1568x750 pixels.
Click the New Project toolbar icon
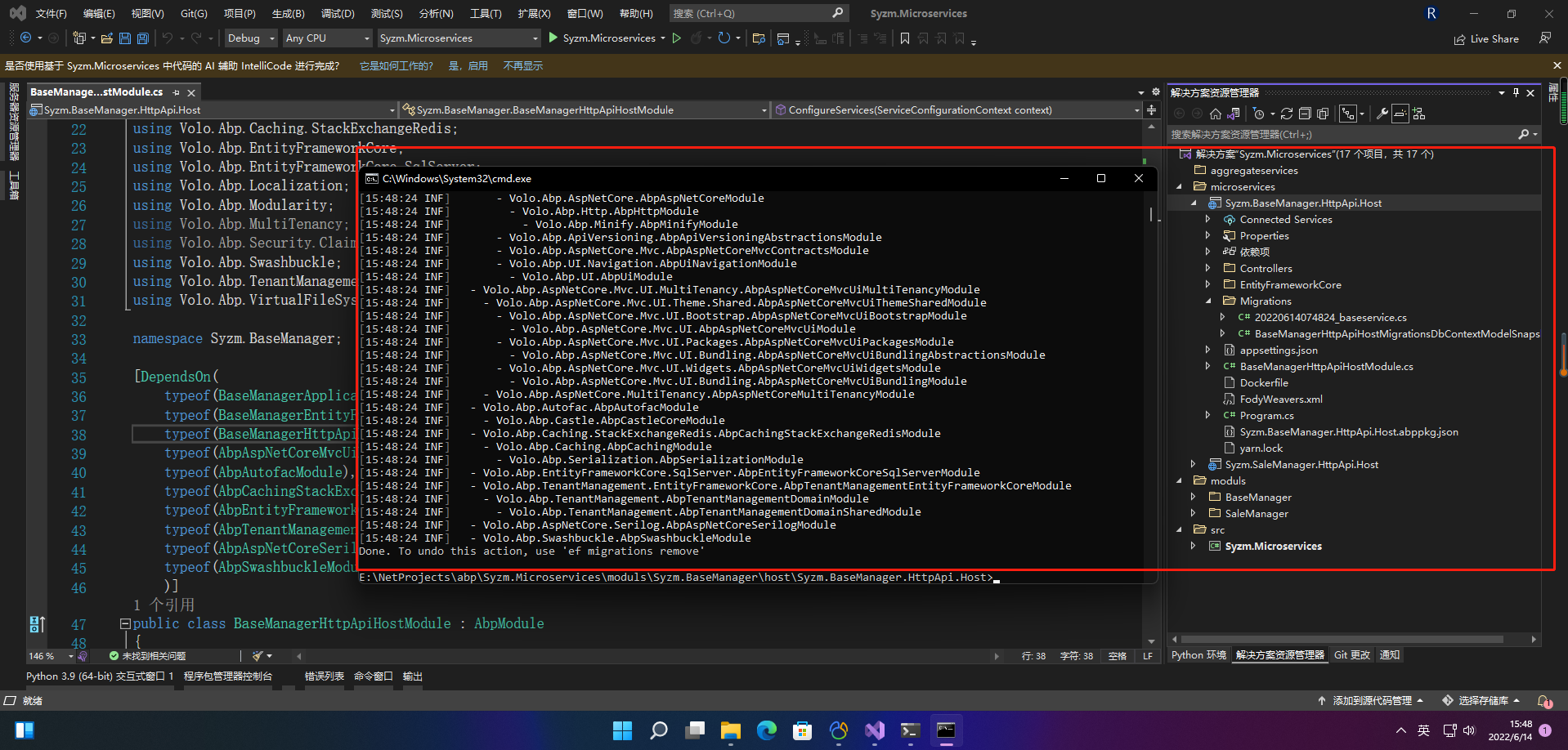click(78, 38)
